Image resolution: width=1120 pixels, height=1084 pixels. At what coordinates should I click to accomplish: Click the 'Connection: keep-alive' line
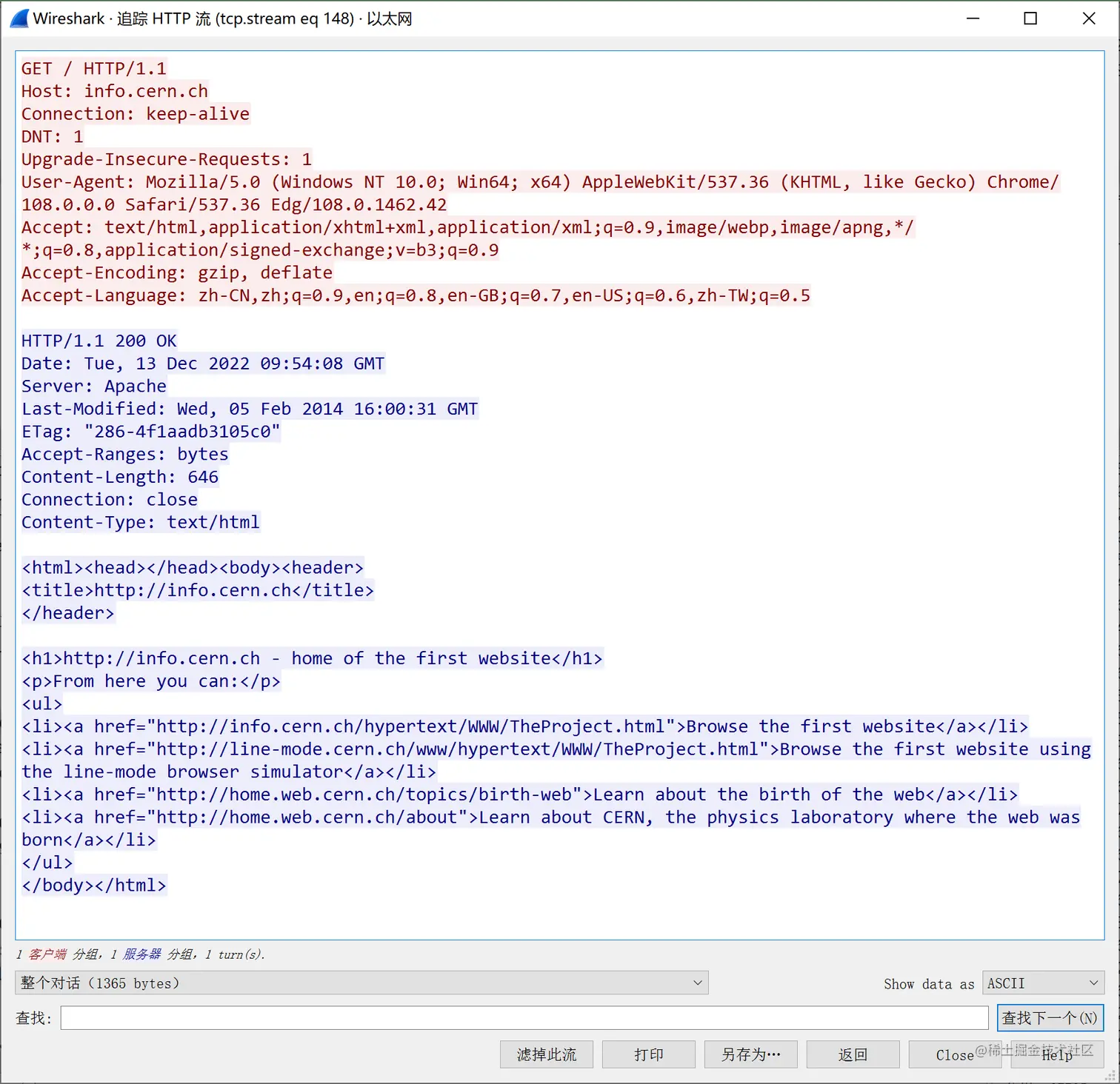136,114
